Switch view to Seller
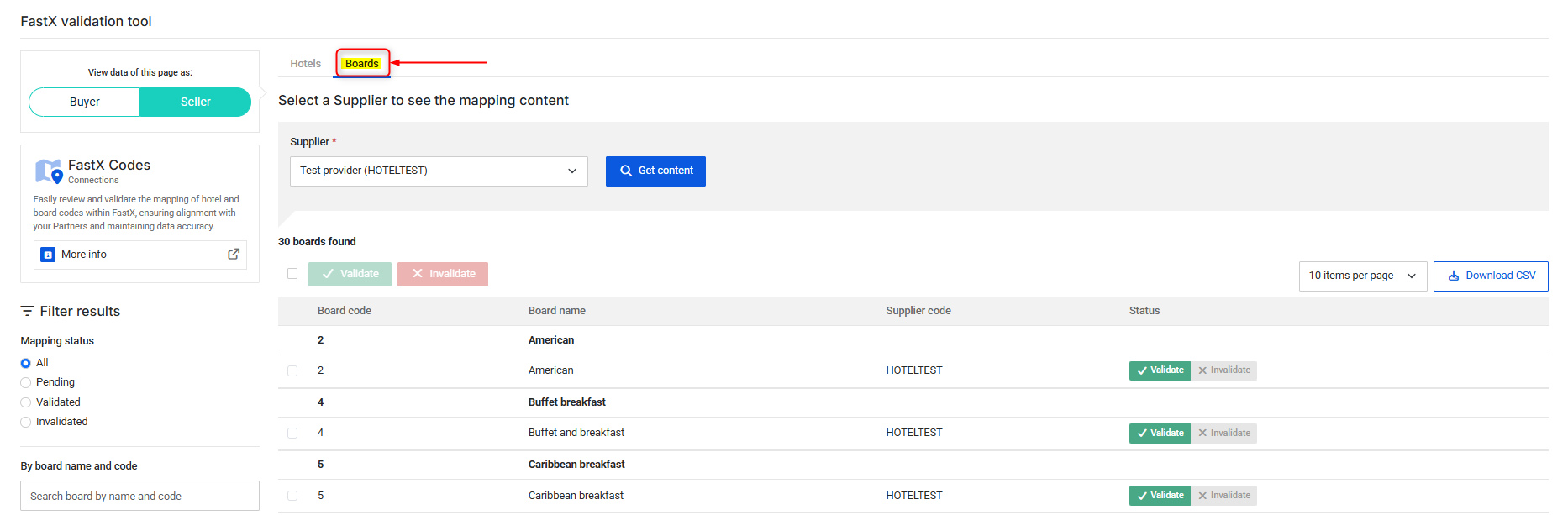This screenshot has height=515, width=1568. coord(195,102)
